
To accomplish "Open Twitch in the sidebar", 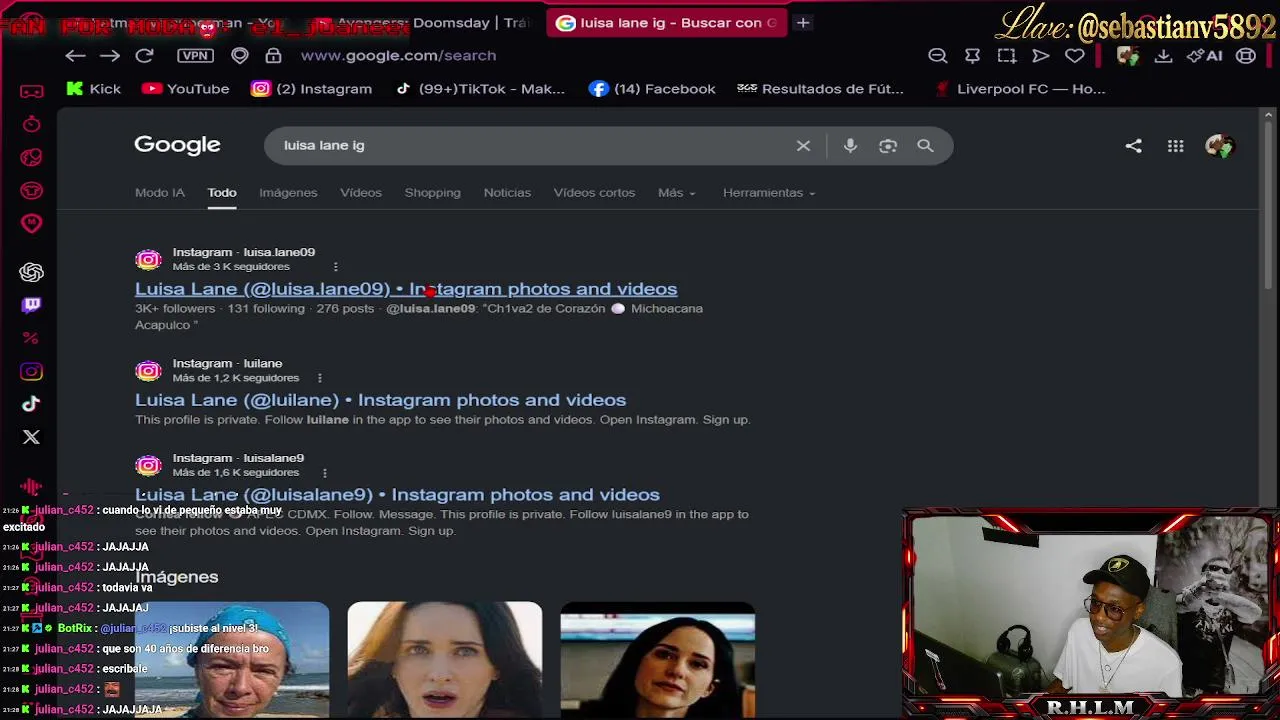I will click(32, 305).
